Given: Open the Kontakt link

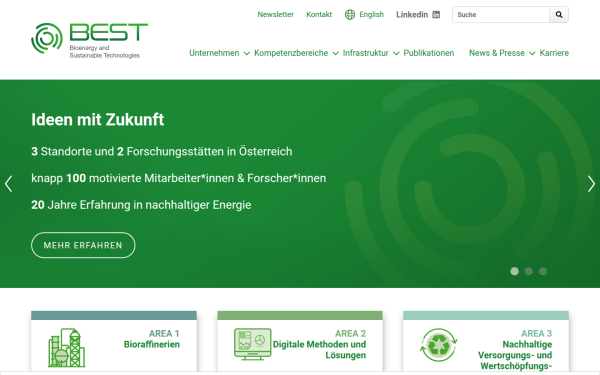Looking at the screenshot, I should coord(319,15).
